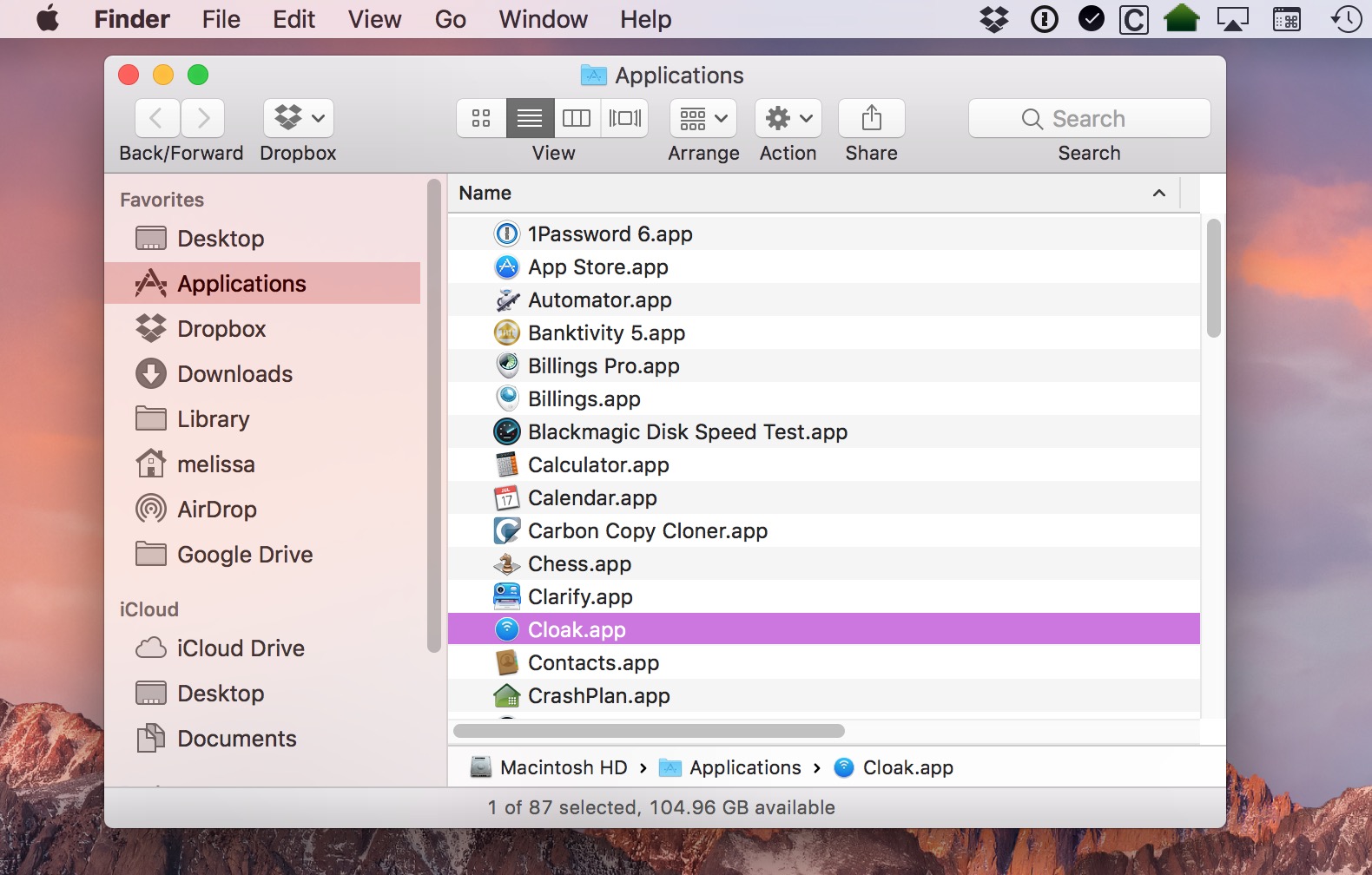Image resolution: width=1372 pixels, height=875 pixels.
Task: Click in the Search field
Action: [x=1089, y=118]
